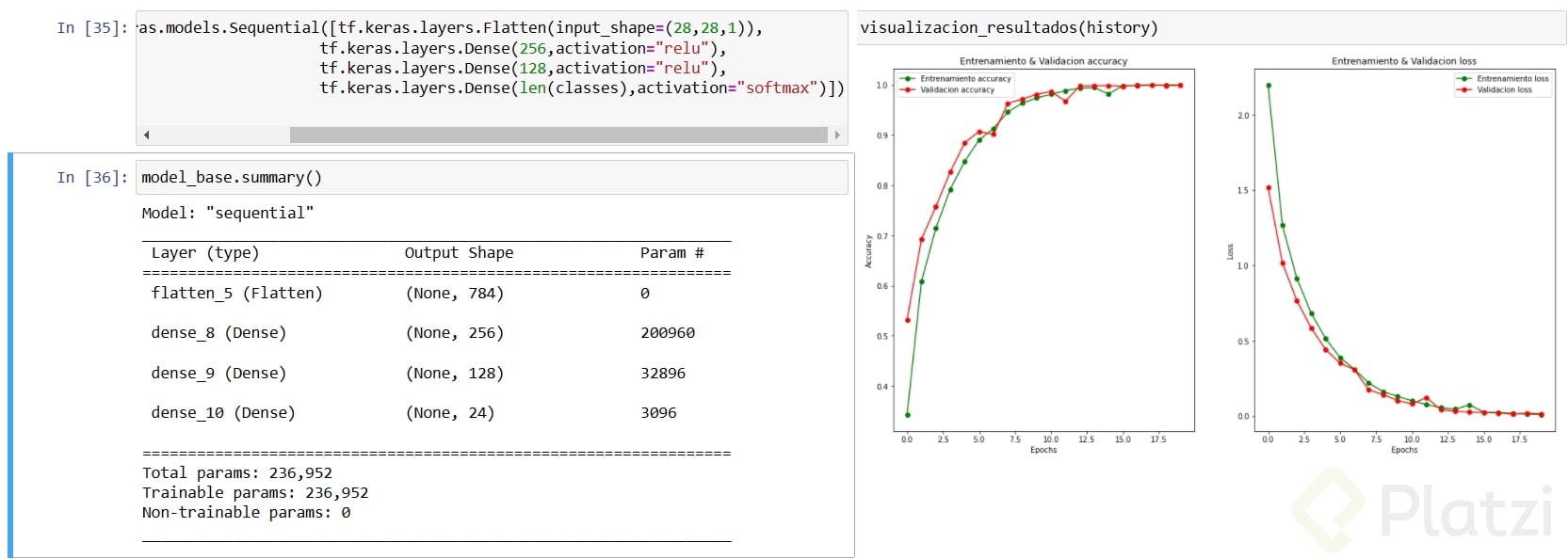Click the Epochs axis label under accuracy chart

pyautogui.click(x=1043, y=450)
